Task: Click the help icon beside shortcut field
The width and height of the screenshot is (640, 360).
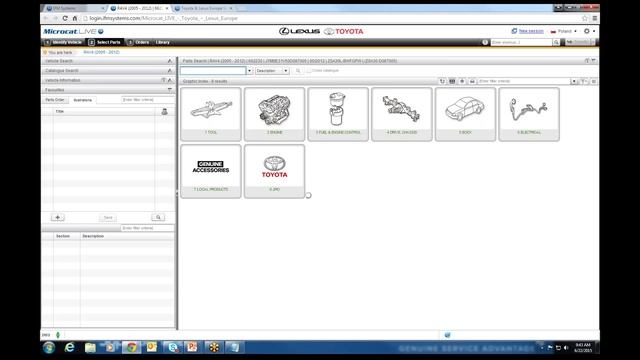Action: pos(485,42)
